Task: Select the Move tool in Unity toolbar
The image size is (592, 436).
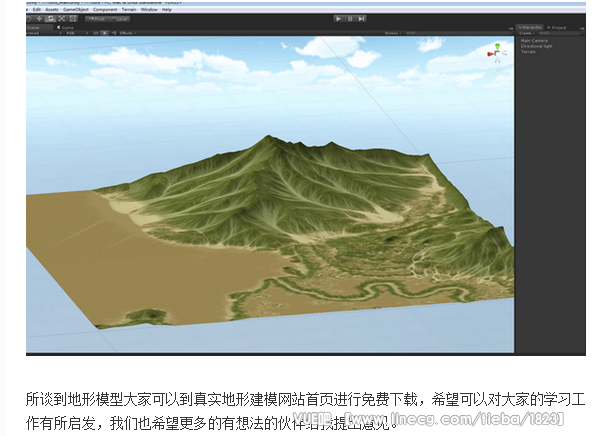Action: pos(39,18)
